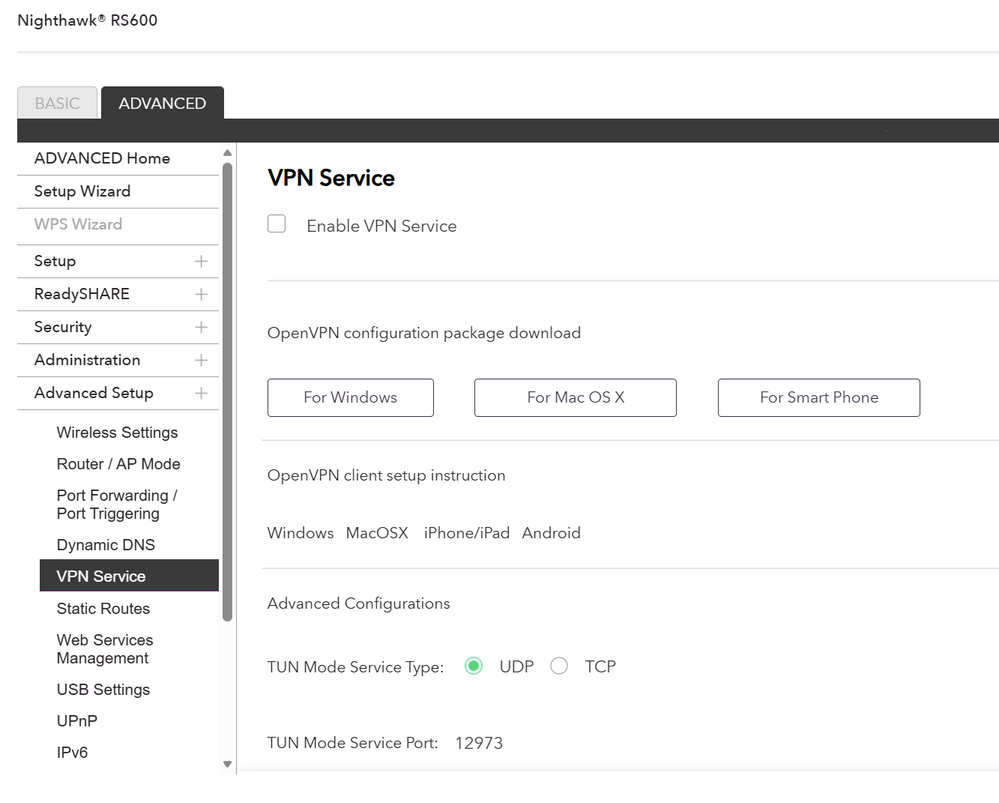Switch to the ADVANCED tab
This screenshot has height=803, width=999.
tap(162, 103)
